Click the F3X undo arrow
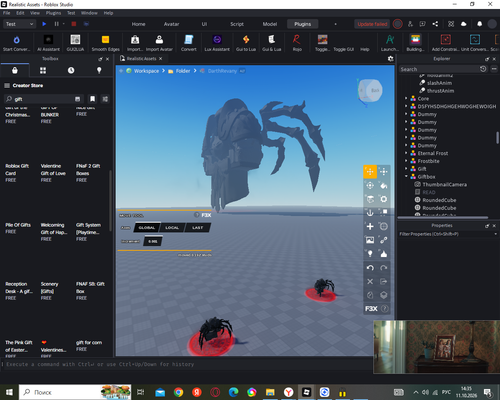The image size is (500, 400). point(370,268)
